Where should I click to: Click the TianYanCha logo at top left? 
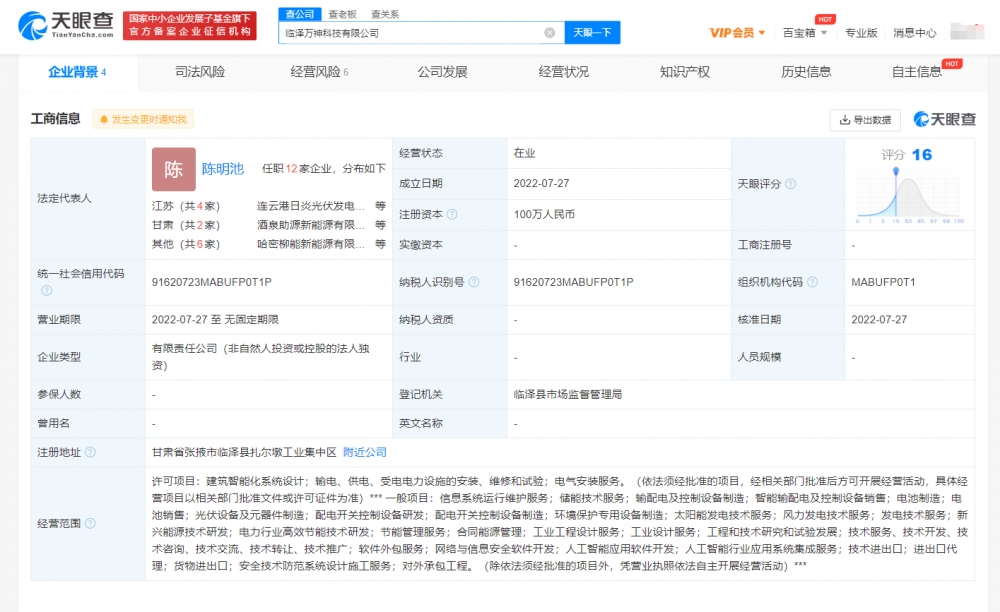pos(66,25)
